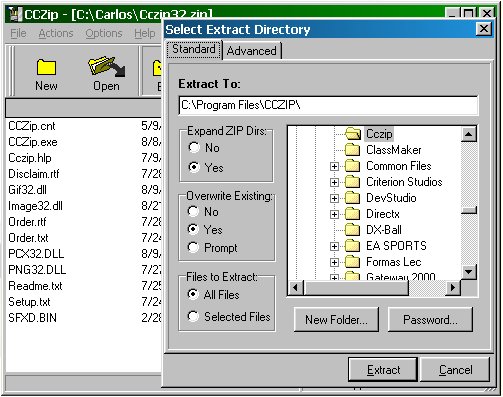503x397 pixels.
Task: Select the DX-Ball folder label in tree
Action: click(384, 230)
